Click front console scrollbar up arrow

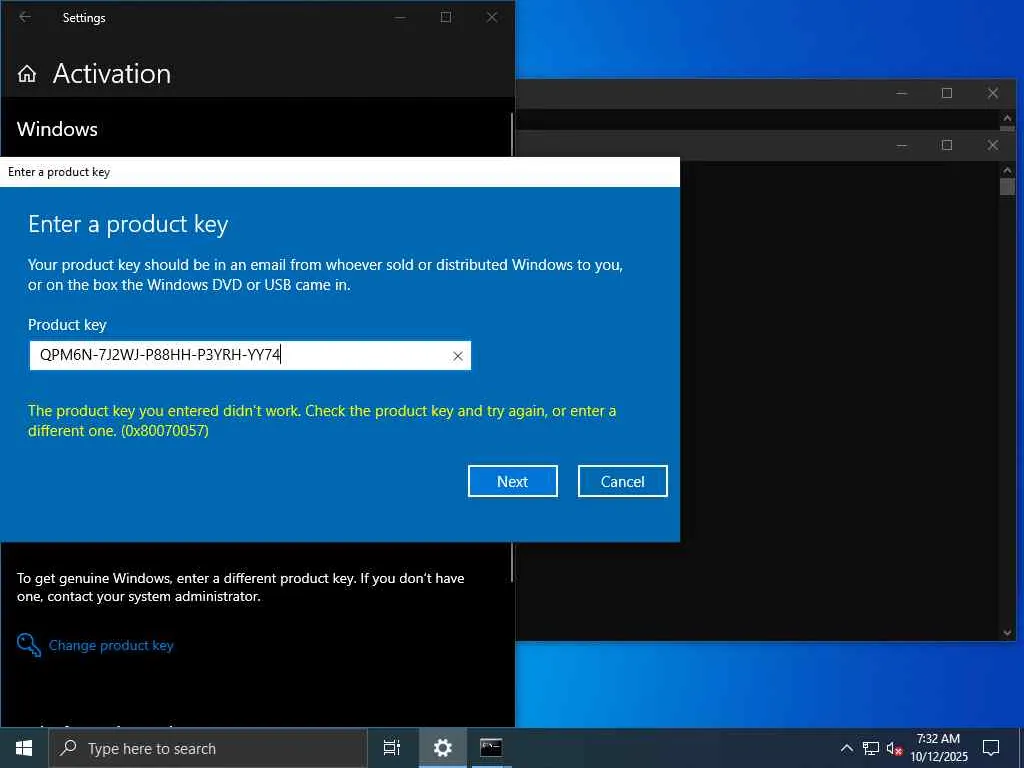point(1007,170)
